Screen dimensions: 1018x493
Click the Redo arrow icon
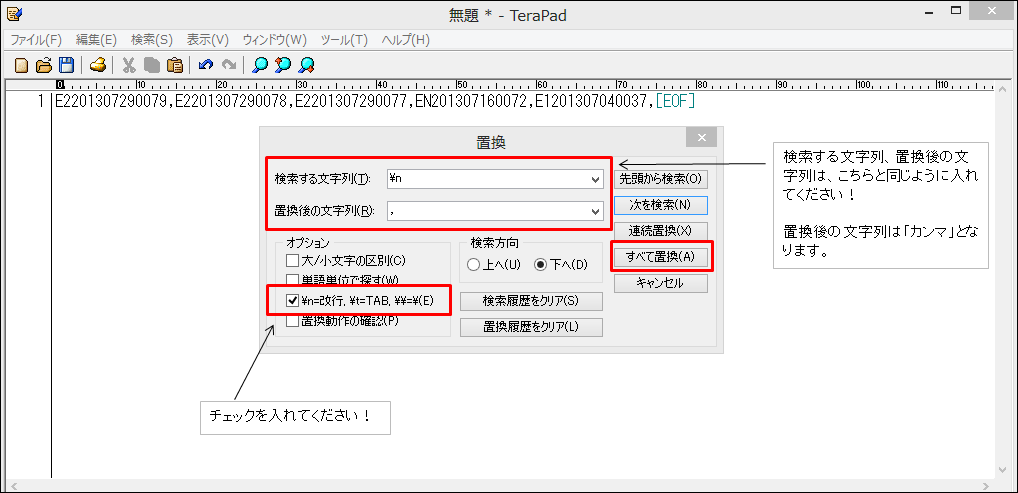(x=228, y=65)
